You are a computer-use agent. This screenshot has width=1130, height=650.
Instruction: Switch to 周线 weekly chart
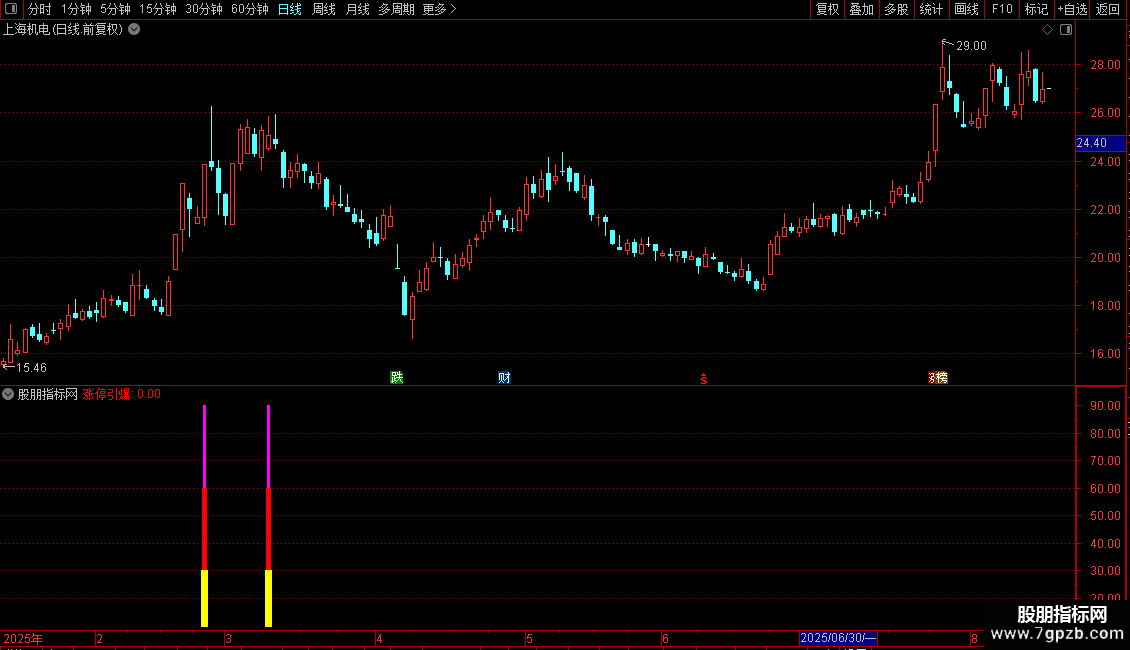pyautogui.click(x=324, y=9)
